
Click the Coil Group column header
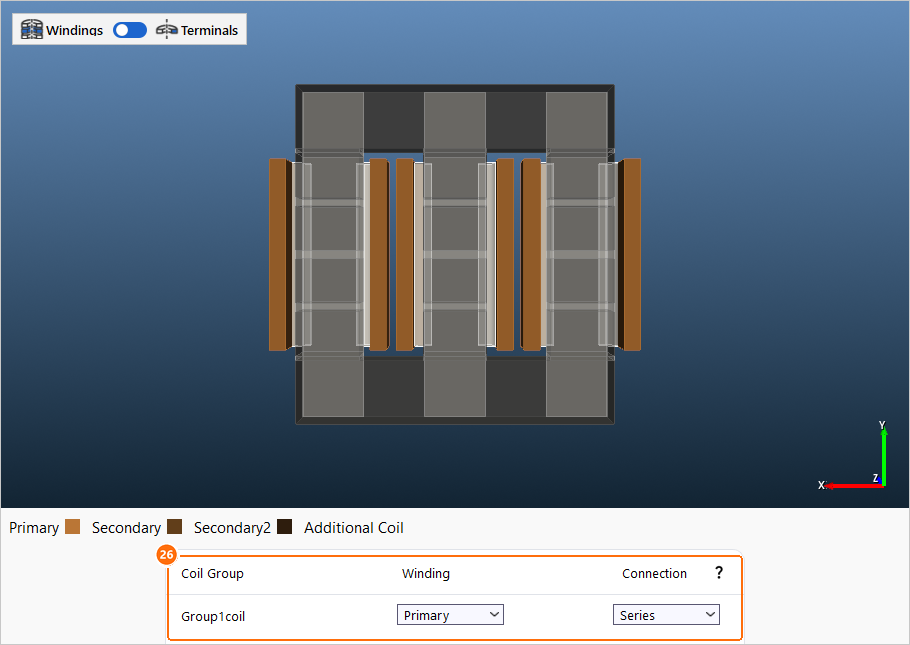click(212, 574)
